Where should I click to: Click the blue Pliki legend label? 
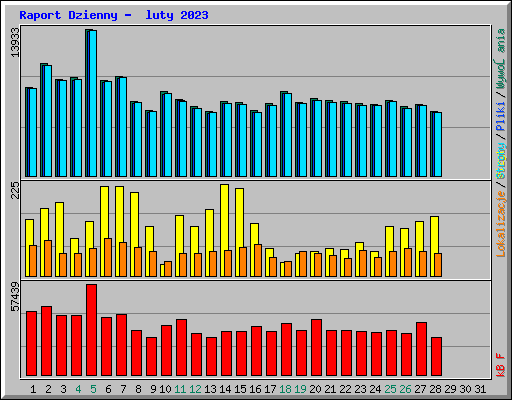(x=501, y=117)
